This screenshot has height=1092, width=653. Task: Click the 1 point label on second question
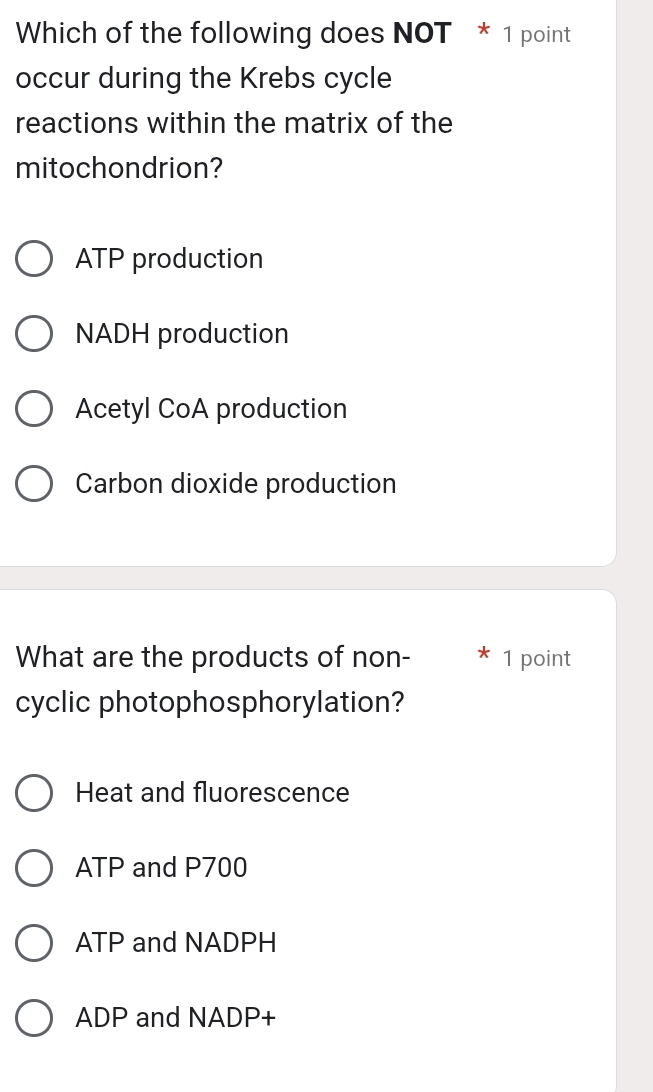(x=537, y=657)
